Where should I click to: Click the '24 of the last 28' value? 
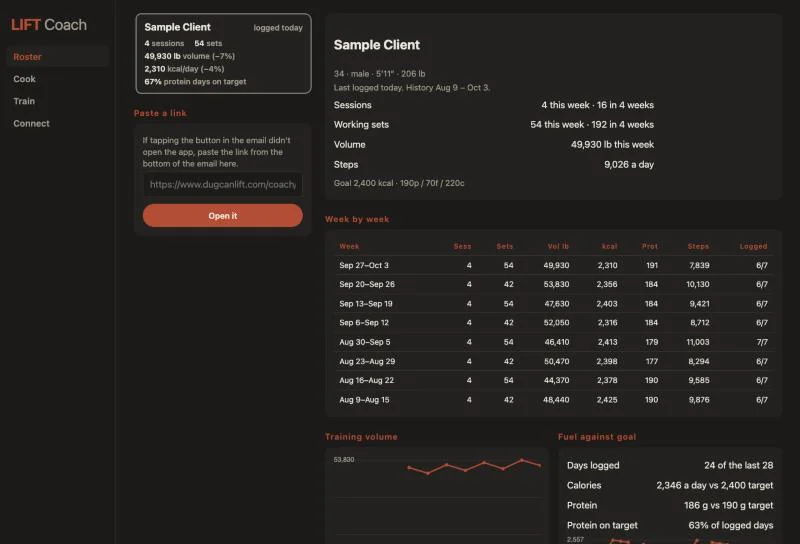[x=738, y=465]
